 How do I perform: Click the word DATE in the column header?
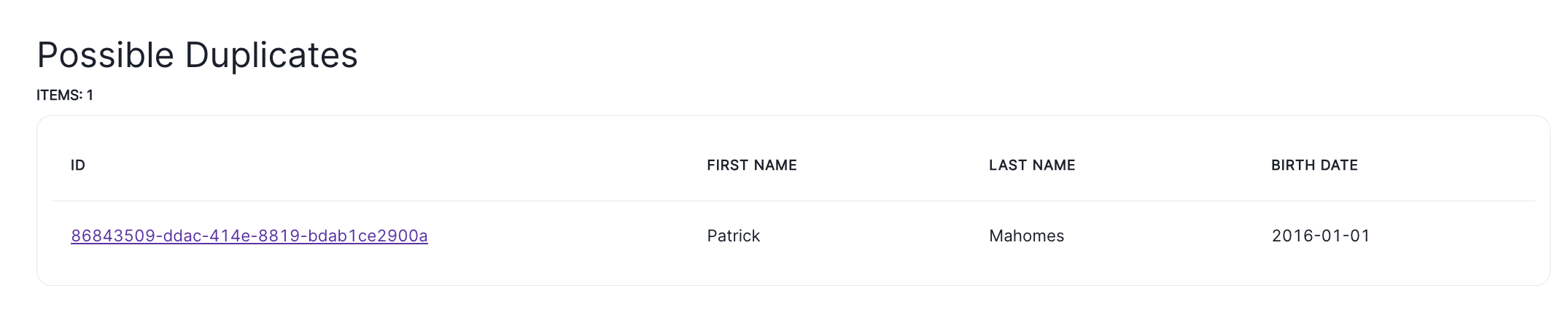[1339, 166]
